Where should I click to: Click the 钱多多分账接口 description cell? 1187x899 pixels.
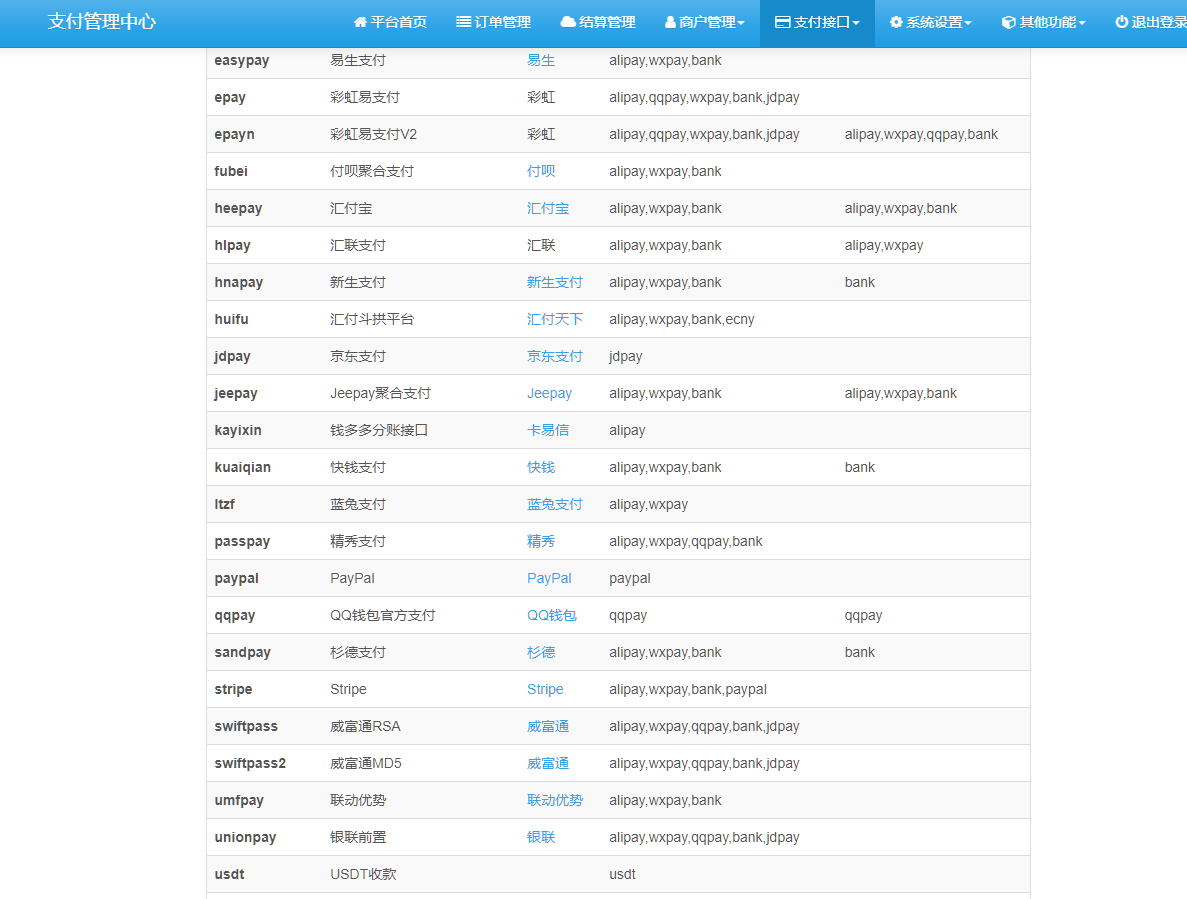click(379, 431)
